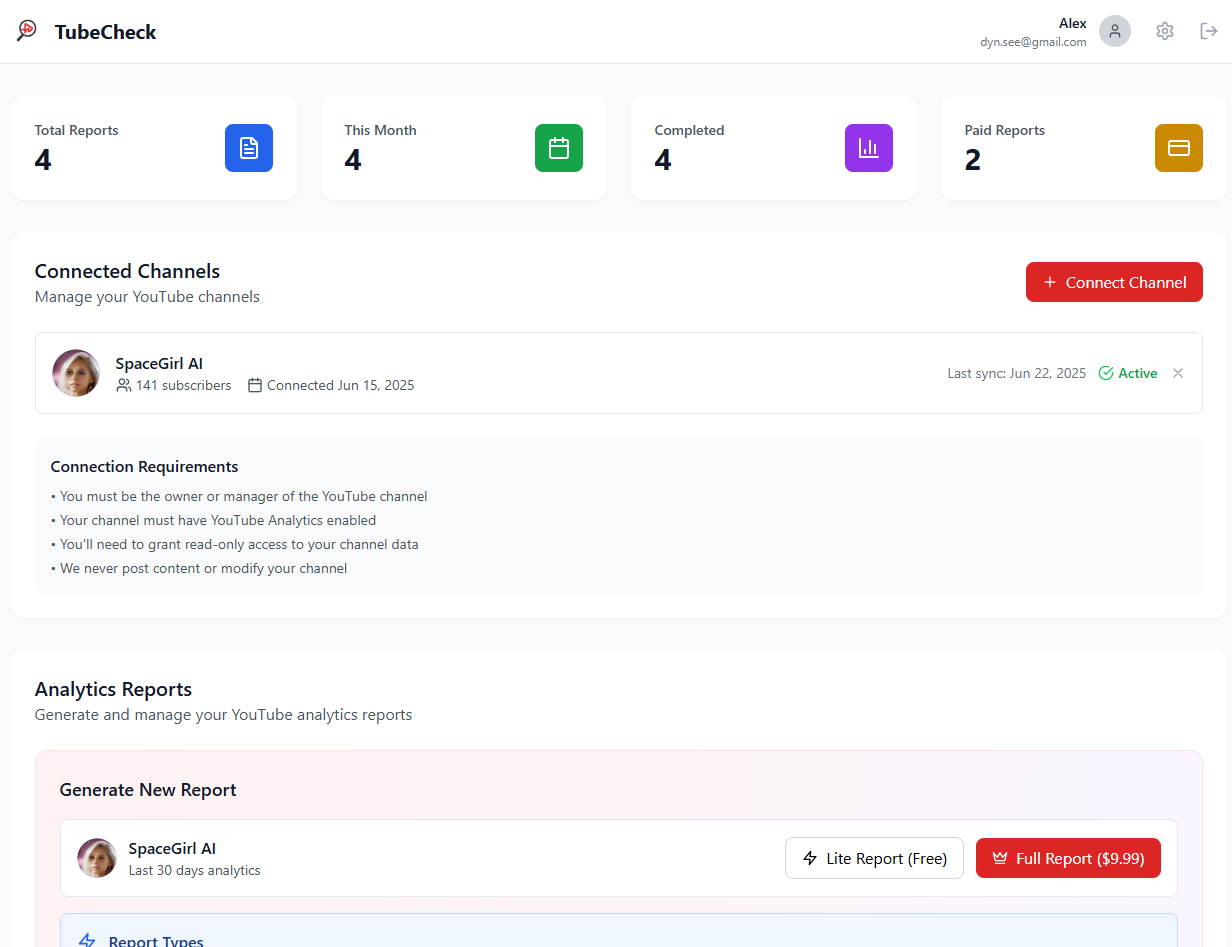Click the Active status label

point(1138,373)
